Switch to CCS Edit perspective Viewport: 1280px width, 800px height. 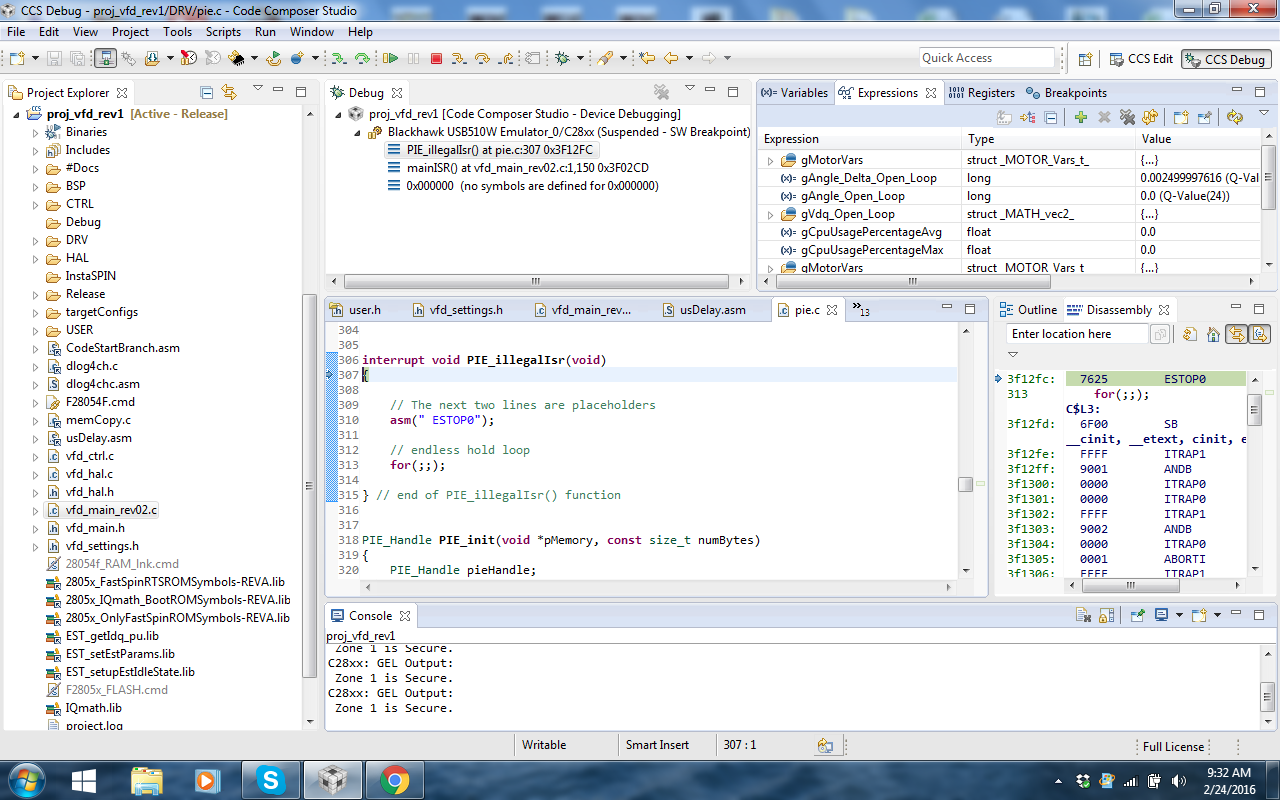(1140, 59)
